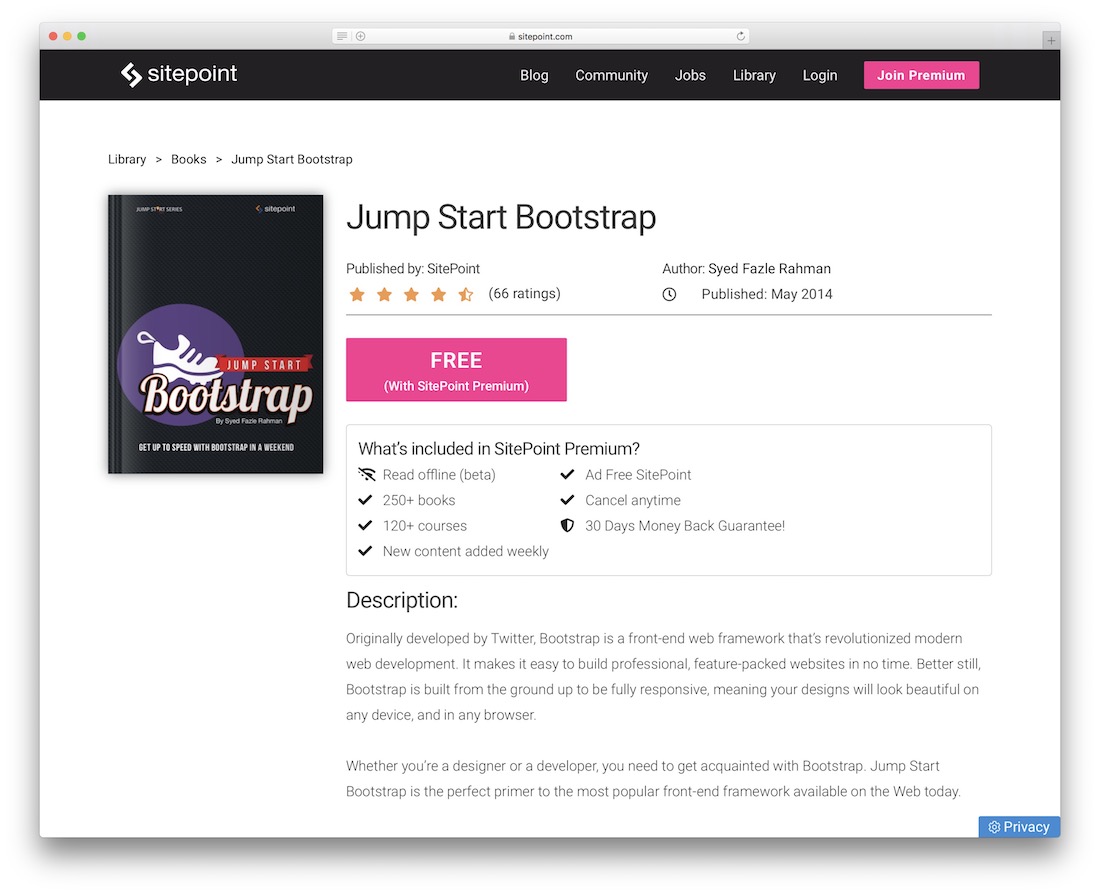Click the Safari reader view icon
Viewport: 1100px width, 894px height.
pos(342,36)
